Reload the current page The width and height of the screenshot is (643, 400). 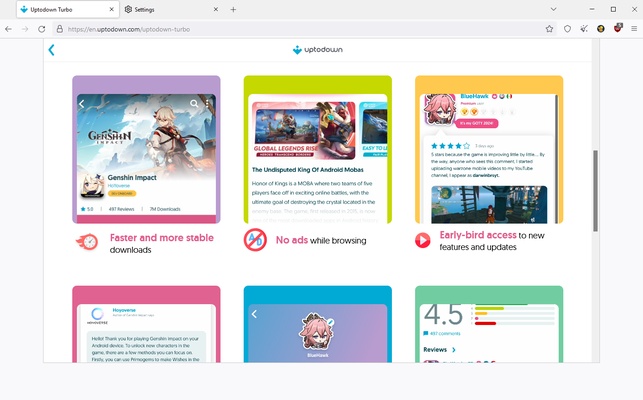coord(41,29)
